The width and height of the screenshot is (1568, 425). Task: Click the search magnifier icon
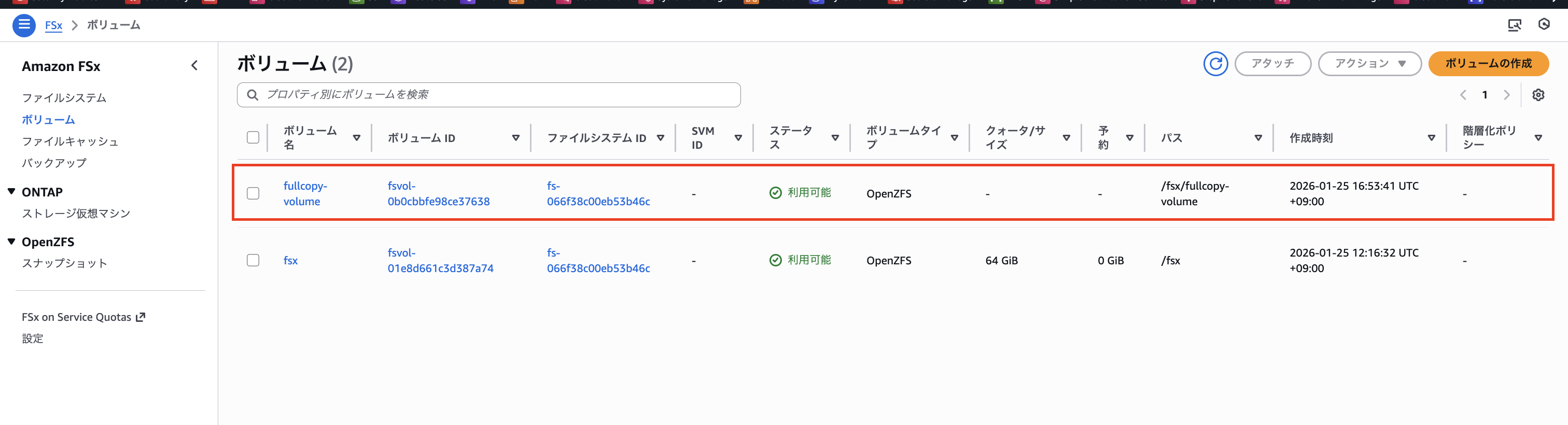click(252, 95)
